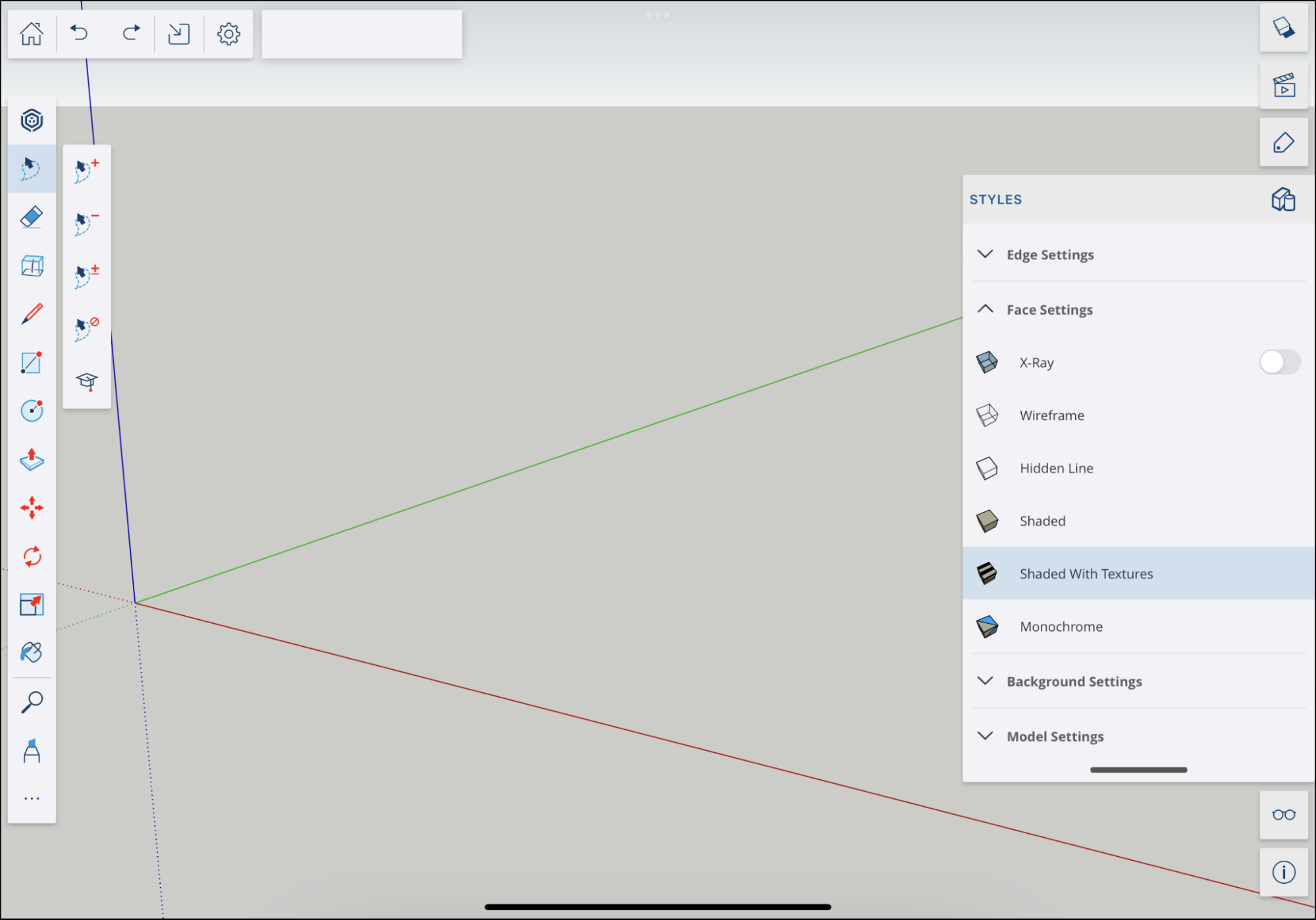
Task: Undo the last action
Action: point(80,34)
